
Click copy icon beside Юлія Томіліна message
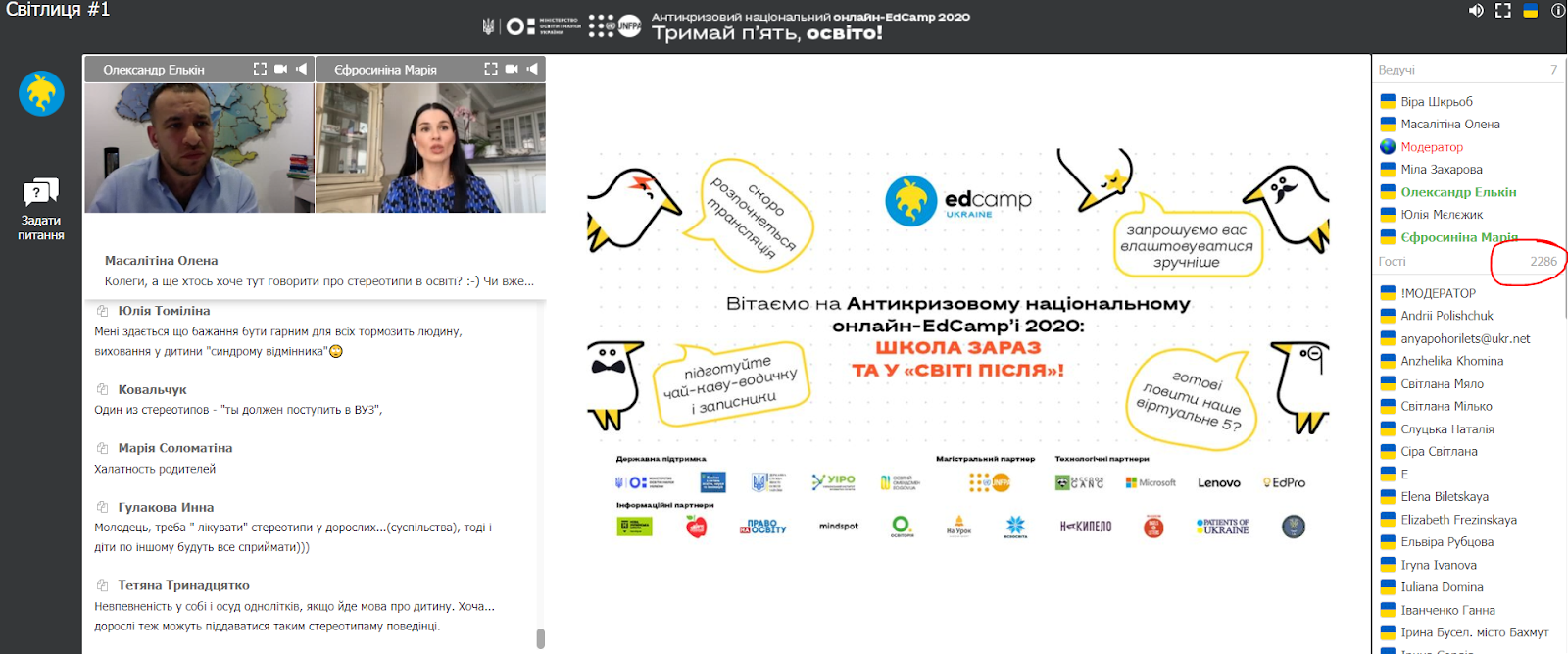tap(102, 311)
